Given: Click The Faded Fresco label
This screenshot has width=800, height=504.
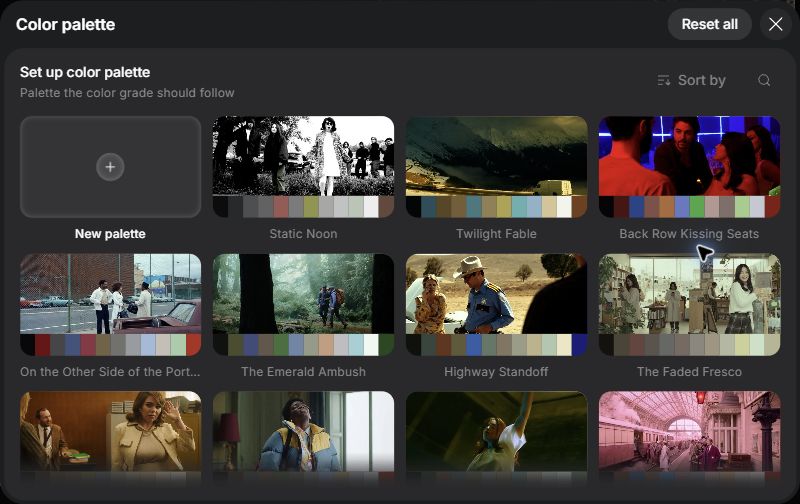Looking at the screenshot, I should (689, 371).
